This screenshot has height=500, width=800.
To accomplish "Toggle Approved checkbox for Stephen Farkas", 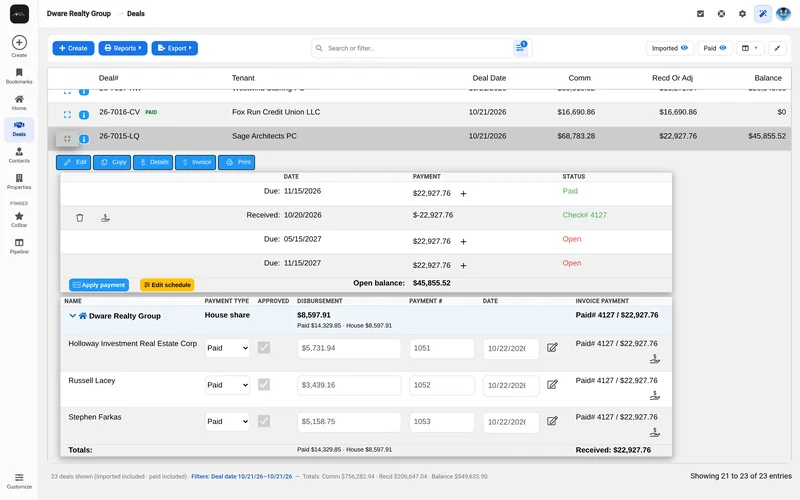I will (x=264, y=421).
